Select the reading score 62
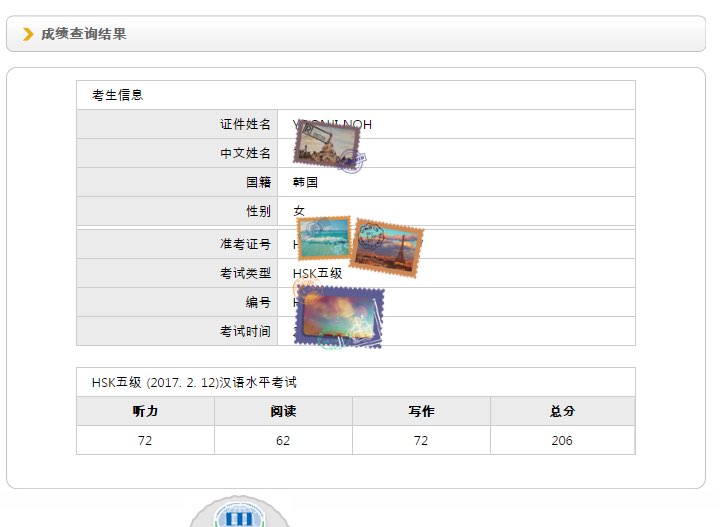This screenshot has width=720, height=527. click(283, 440)
